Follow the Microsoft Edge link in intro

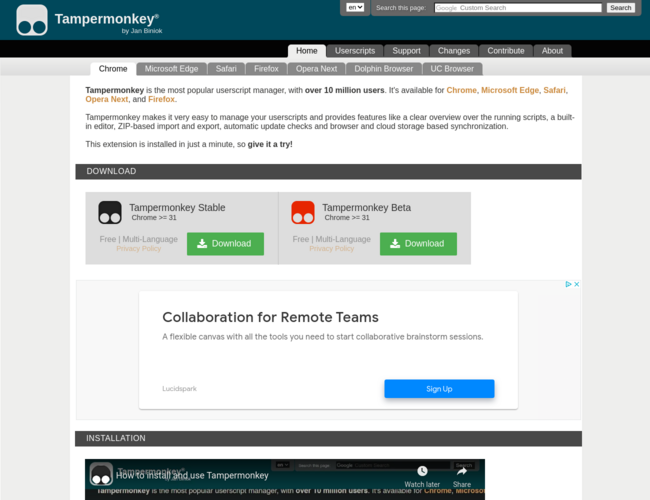(510, 90)
